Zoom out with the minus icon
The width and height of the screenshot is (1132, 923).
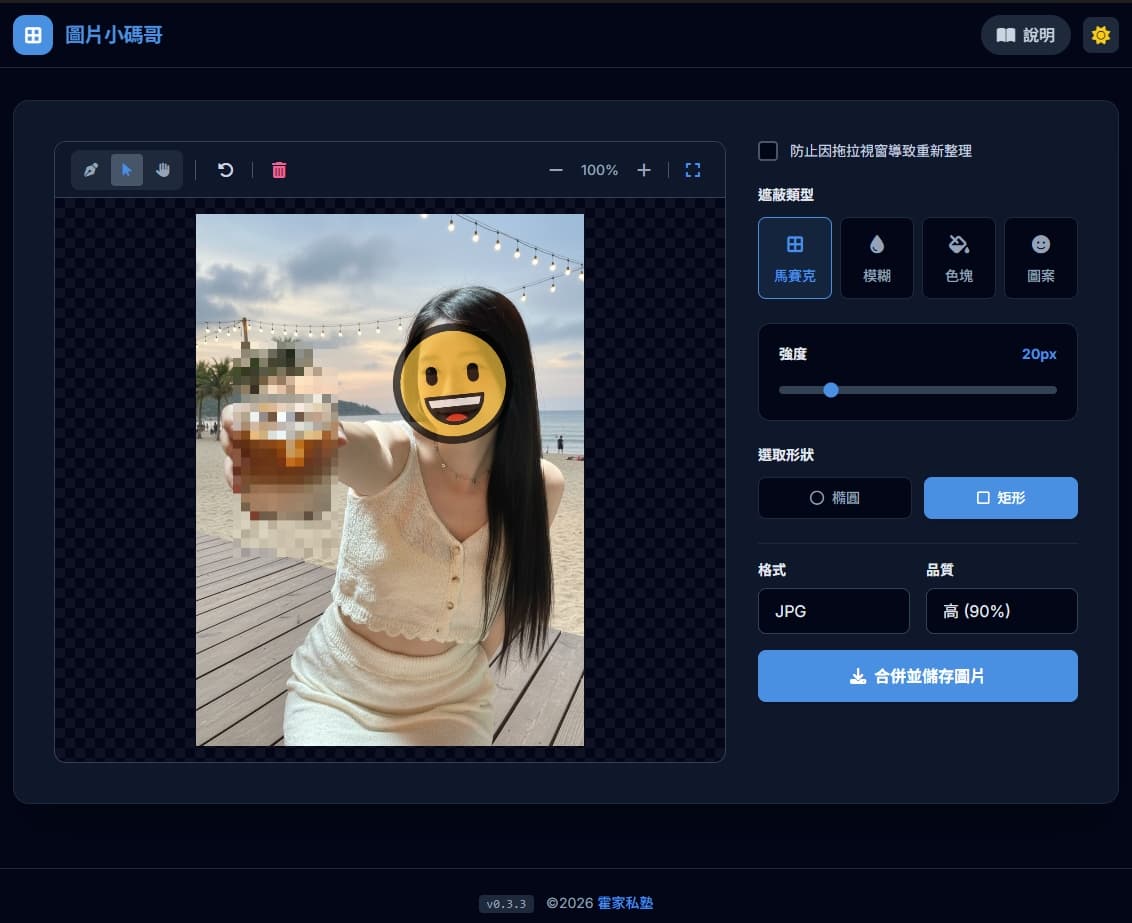point(555,170)
